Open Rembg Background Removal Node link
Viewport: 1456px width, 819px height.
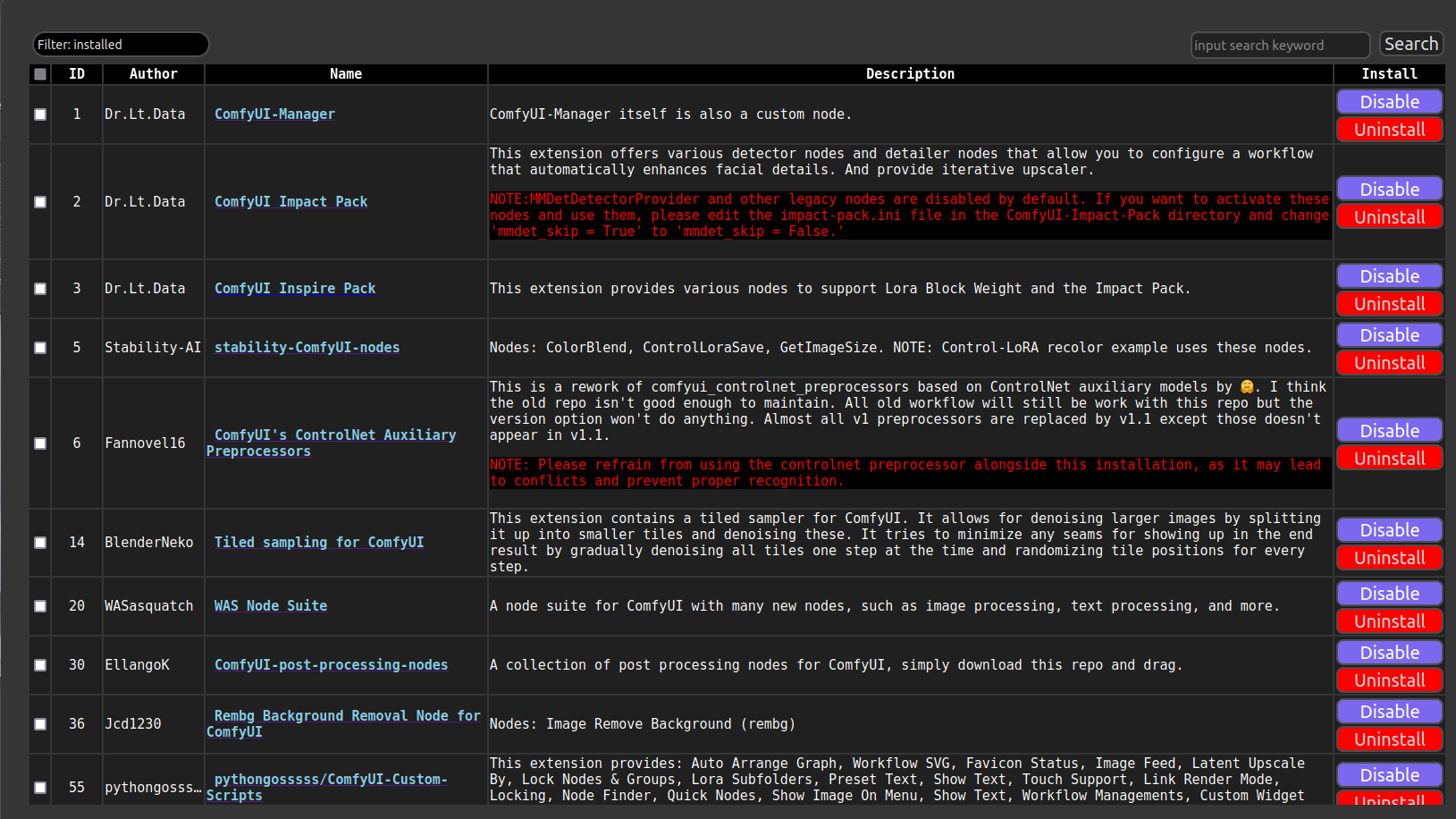[343, 724]
